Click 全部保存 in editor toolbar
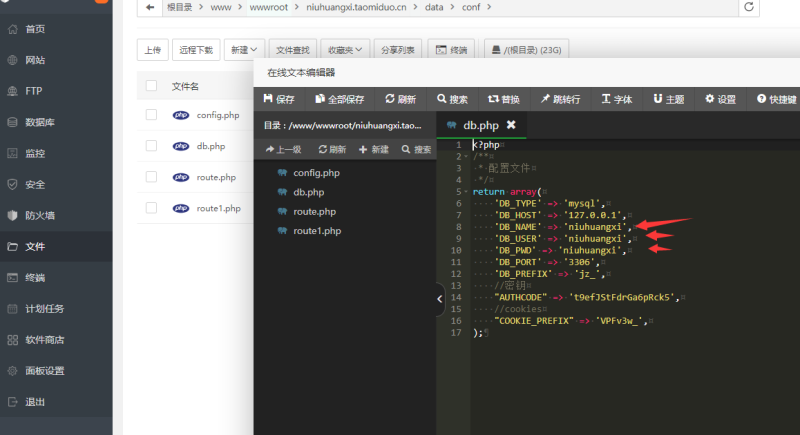The image size is (800, 435). pyautogui.click(x=339, y=99)
